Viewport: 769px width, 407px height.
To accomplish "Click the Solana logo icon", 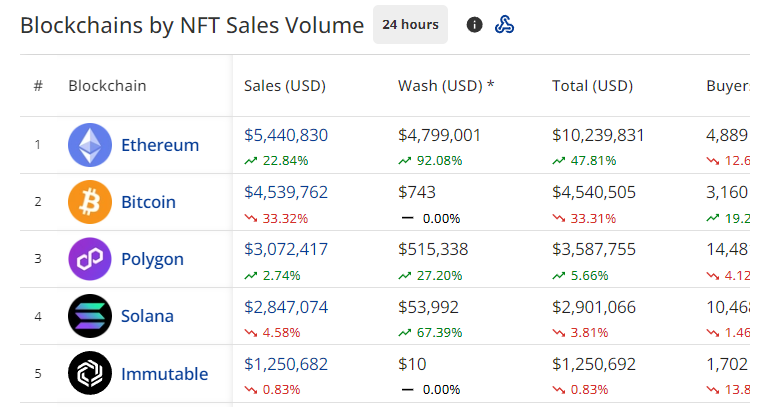I will click(x=90, y=316).
